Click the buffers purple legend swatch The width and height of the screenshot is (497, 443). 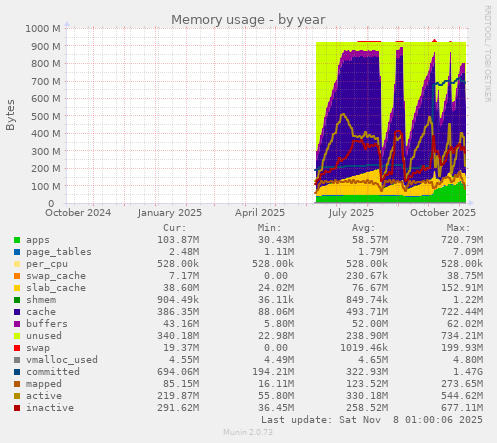(17, 324)
